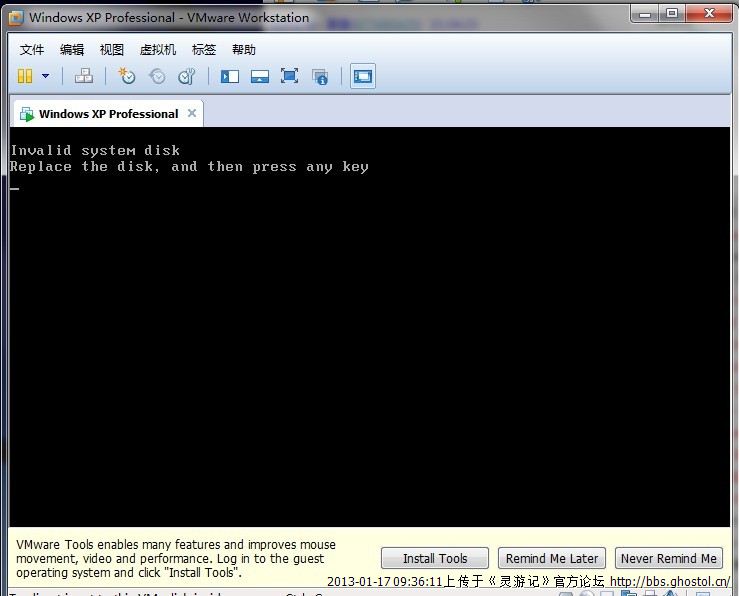Toggle the console view icon

pos(363,76)
